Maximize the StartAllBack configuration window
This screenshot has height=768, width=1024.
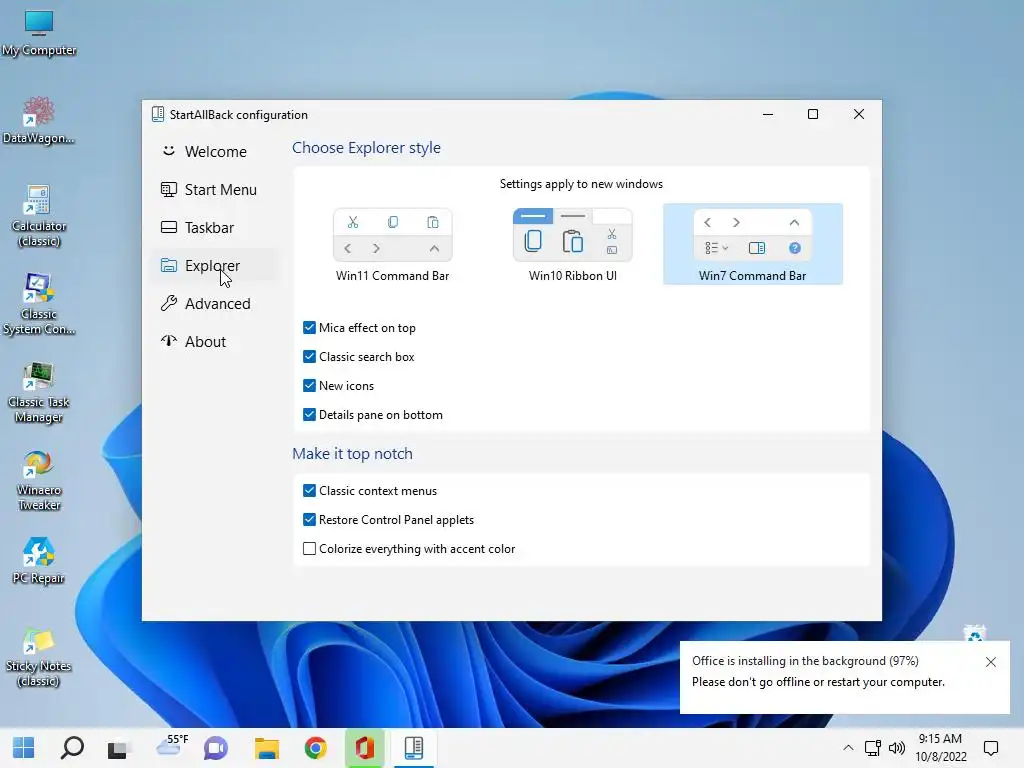click(813, 114)
